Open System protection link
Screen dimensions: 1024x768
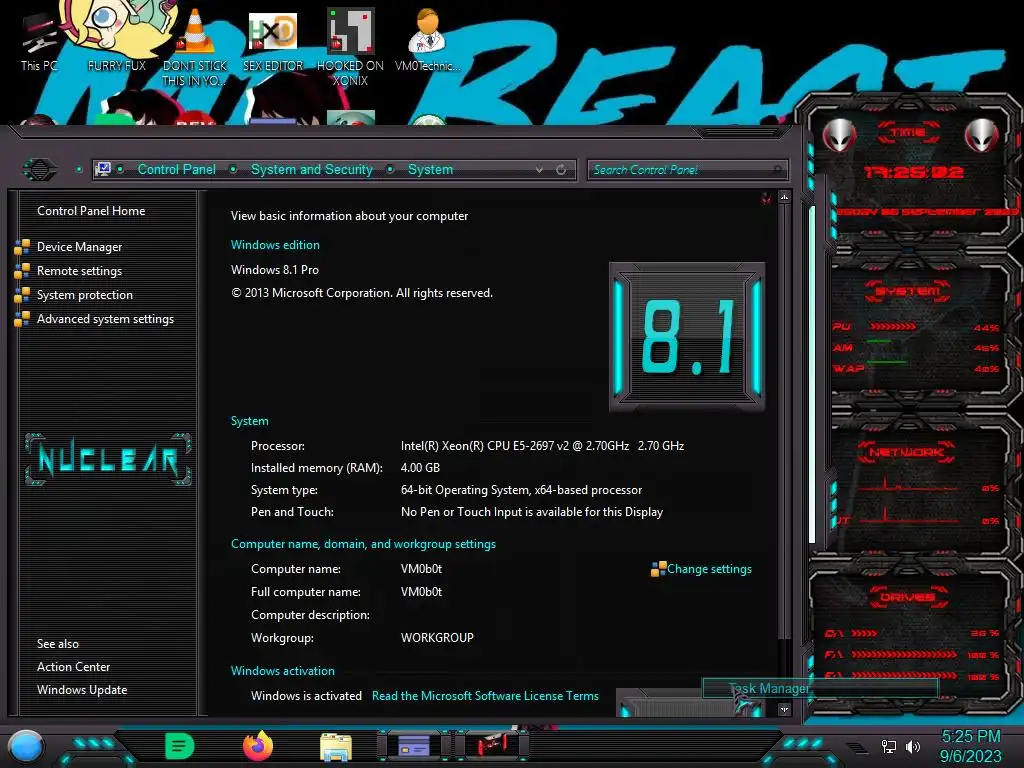click(84, 295)
